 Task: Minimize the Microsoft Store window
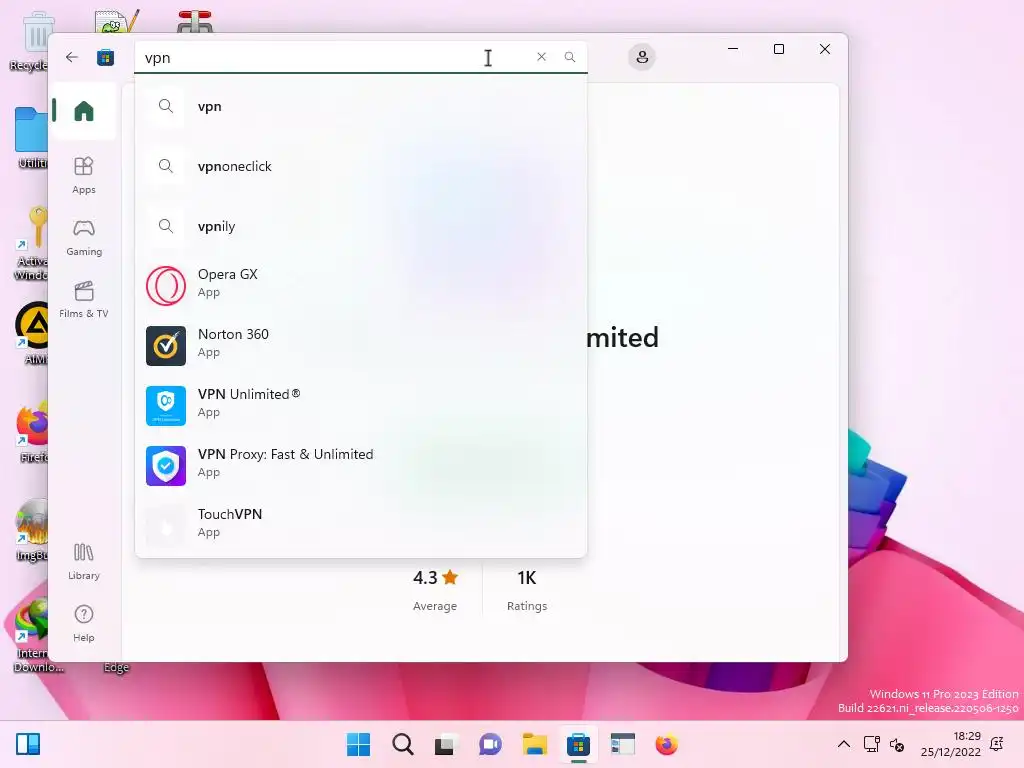pos(733,49)
